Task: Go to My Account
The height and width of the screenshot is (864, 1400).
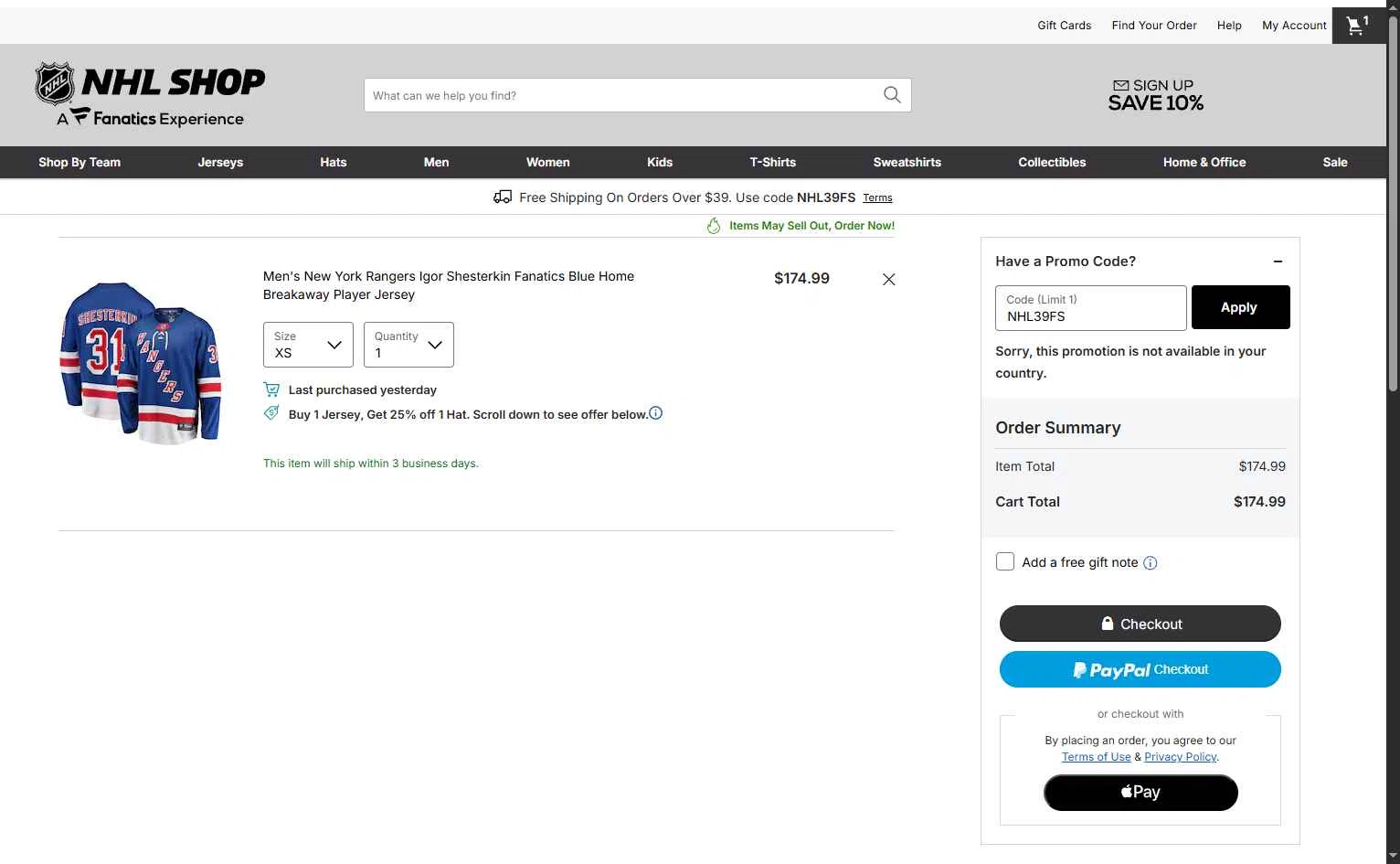Action: 1294,26
